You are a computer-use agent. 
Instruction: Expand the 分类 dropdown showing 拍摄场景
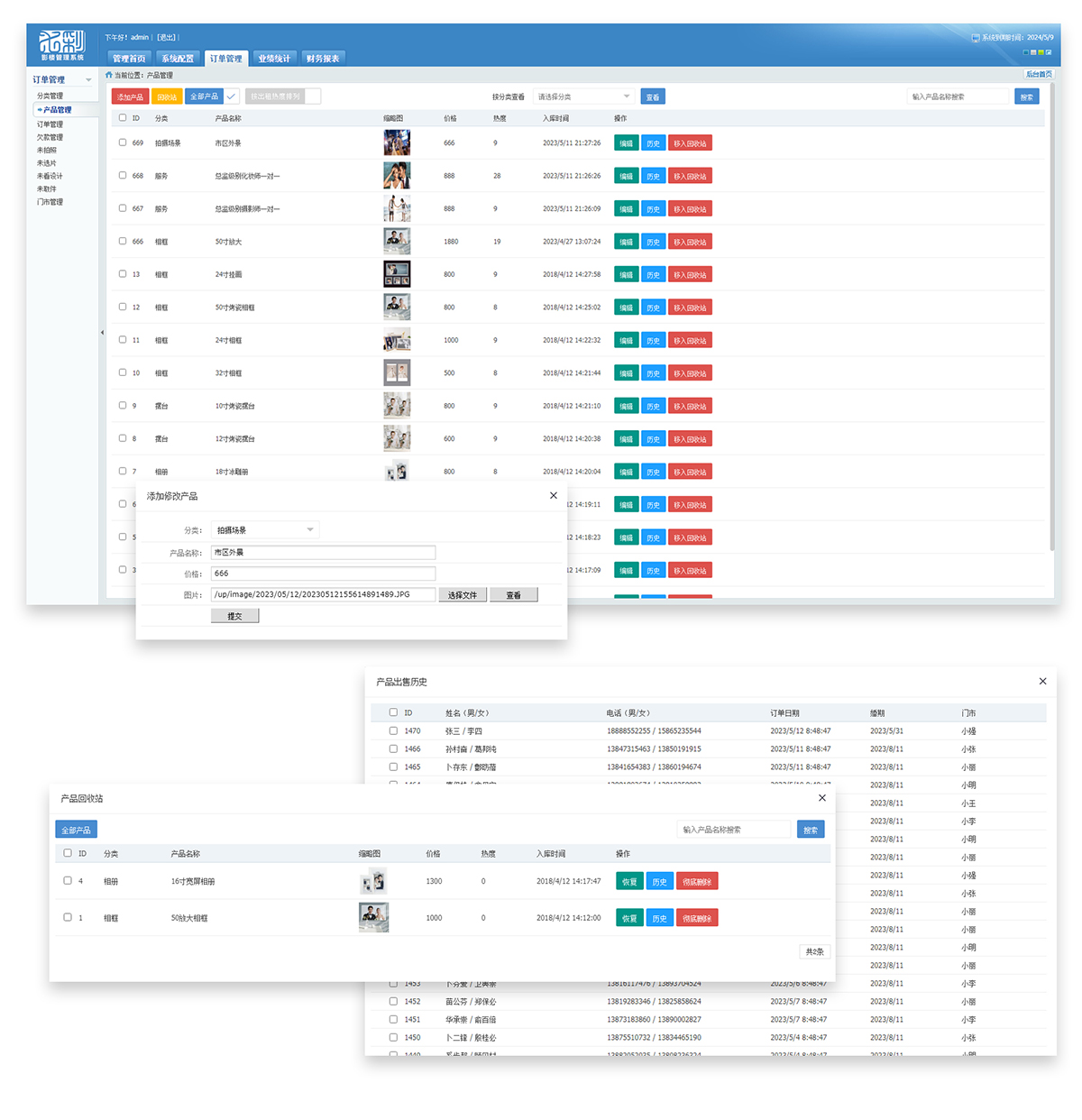[x=265, y=530]
